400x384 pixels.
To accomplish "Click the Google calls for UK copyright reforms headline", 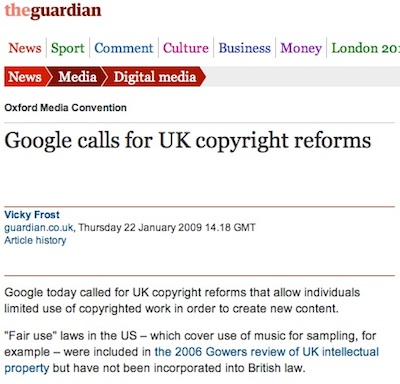I will tap(188, 141).
